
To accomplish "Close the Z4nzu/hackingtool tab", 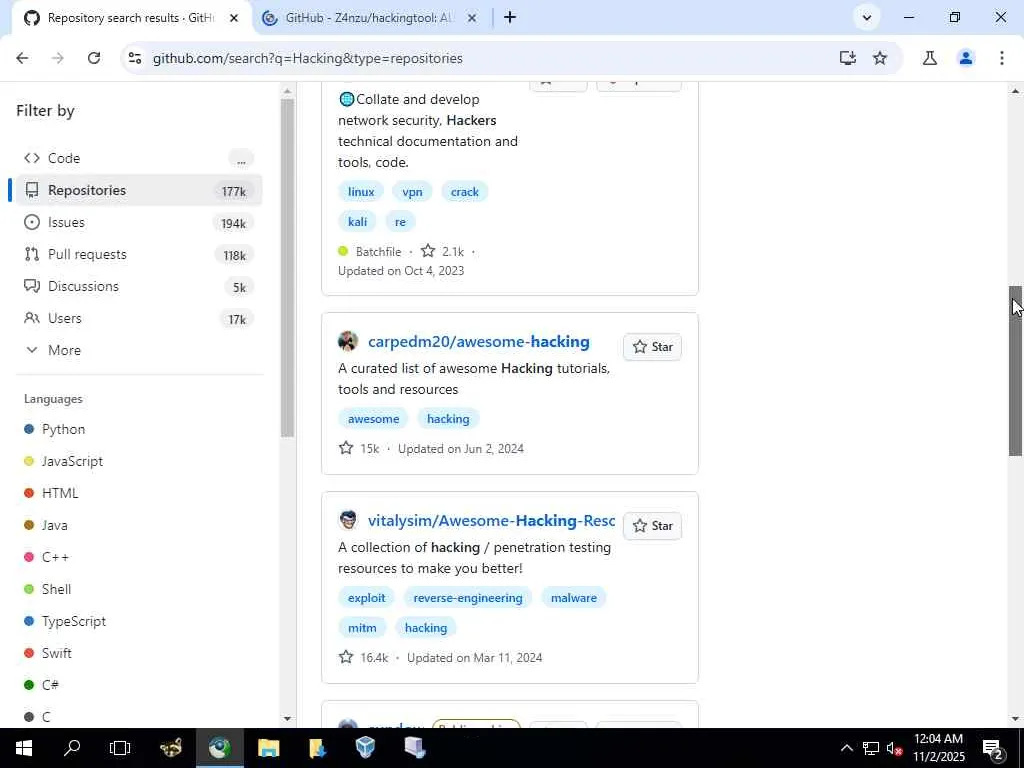I will tap(472, 18).
